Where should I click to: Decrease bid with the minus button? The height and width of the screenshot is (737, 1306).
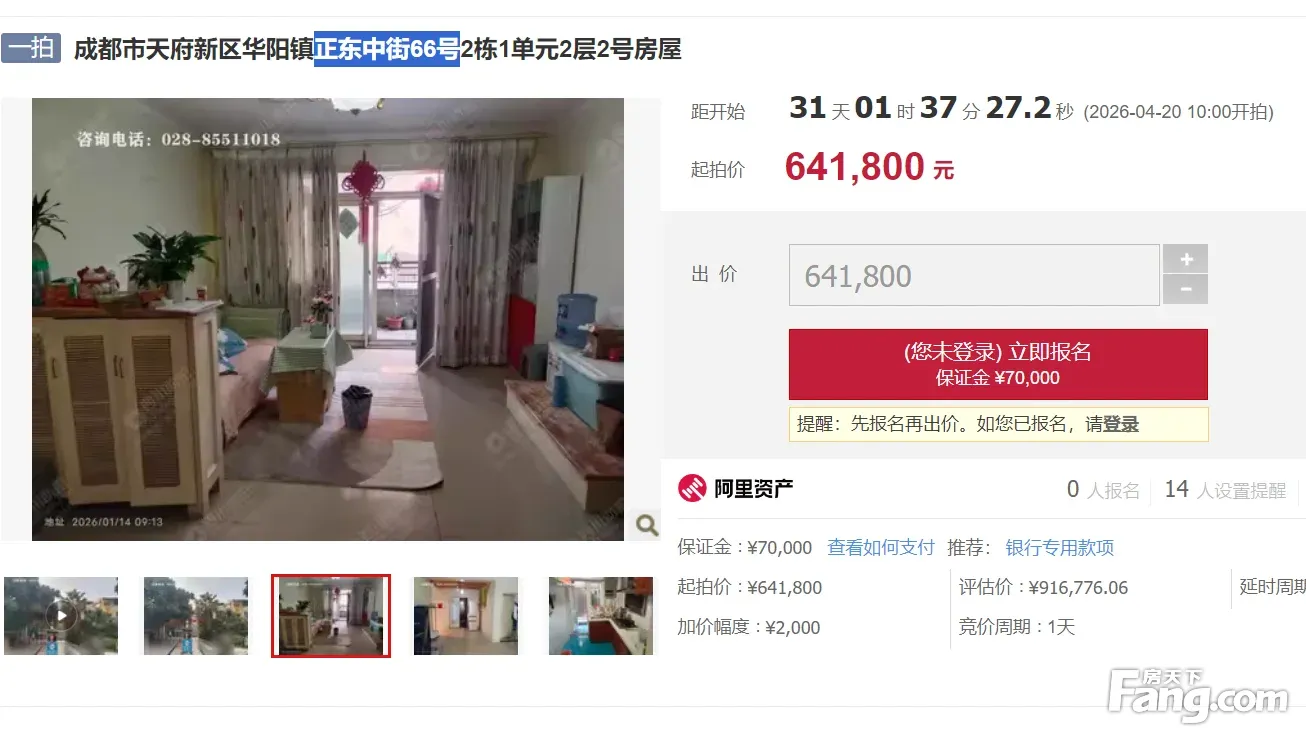tap(1185, 289)
